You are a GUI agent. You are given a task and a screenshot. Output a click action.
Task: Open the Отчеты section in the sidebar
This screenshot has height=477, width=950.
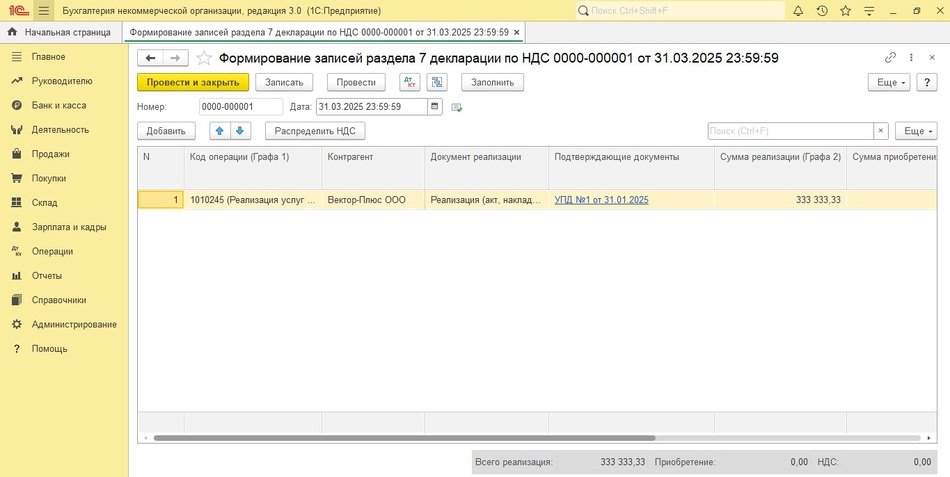46,275
